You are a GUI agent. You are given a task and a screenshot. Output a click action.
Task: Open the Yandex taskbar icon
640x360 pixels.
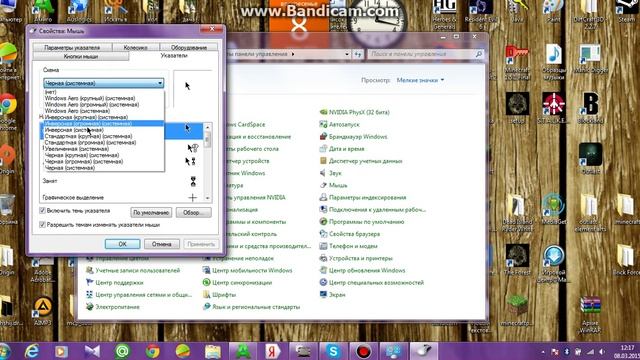click(x=273, y=351)
